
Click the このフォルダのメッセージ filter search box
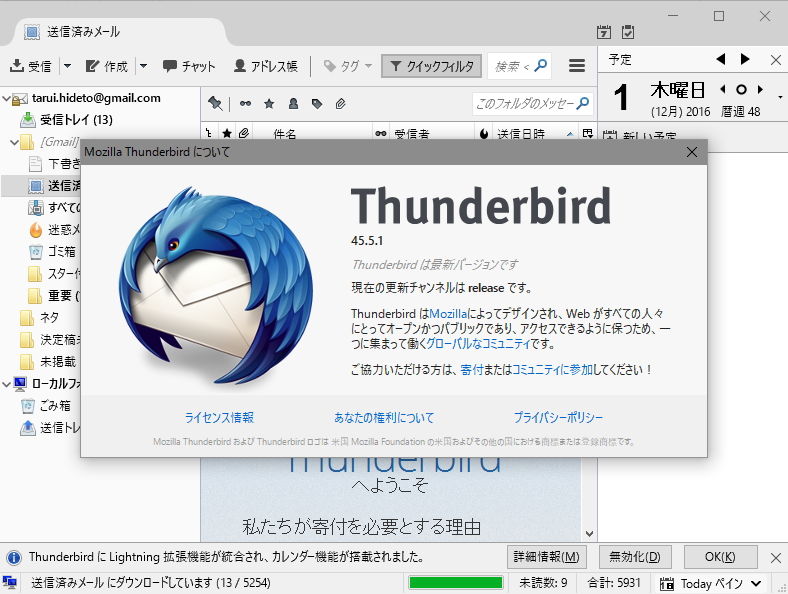(532, 104)
